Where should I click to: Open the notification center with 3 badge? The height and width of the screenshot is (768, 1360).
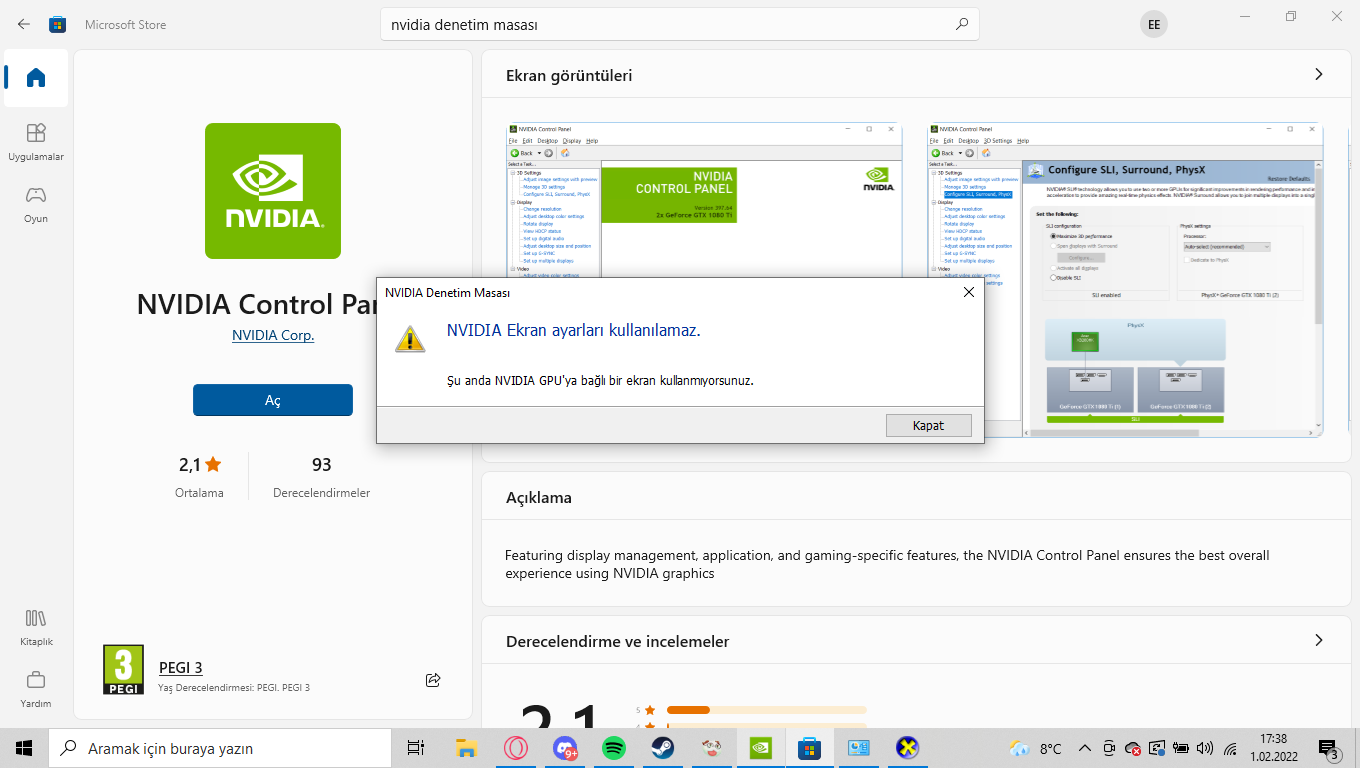click(1329, 748)
